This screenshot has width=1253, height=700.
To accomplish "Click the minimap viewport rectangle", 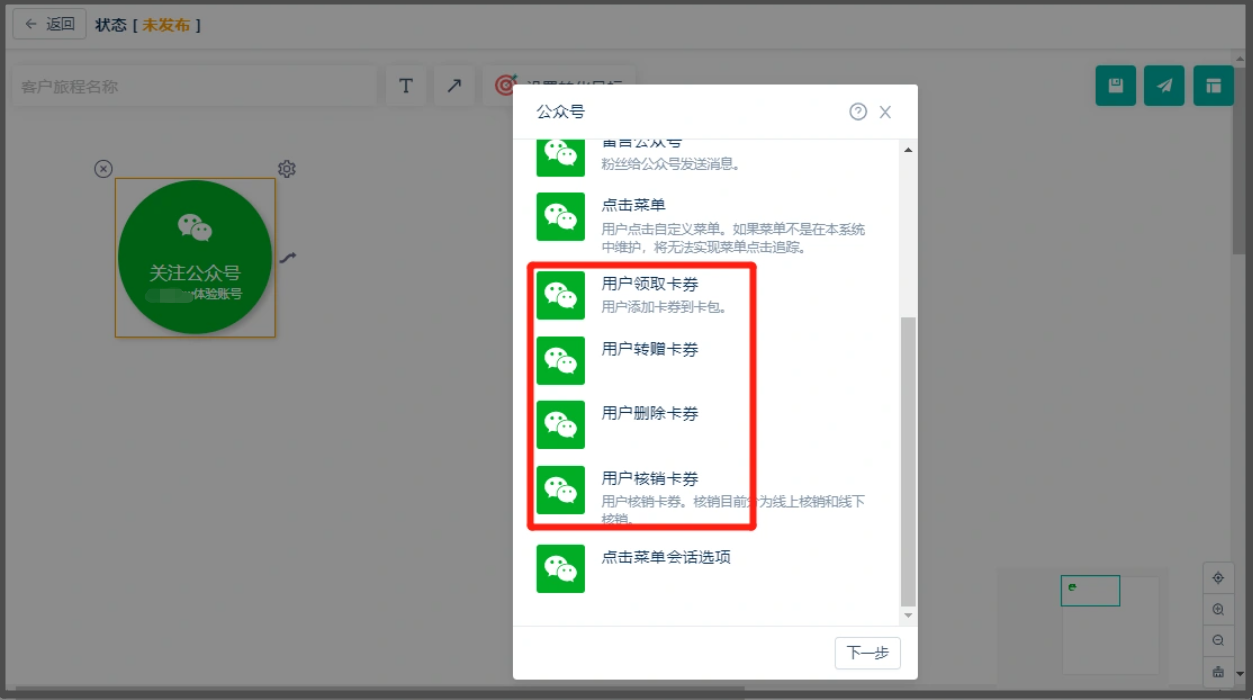I will coord(1090,590).
